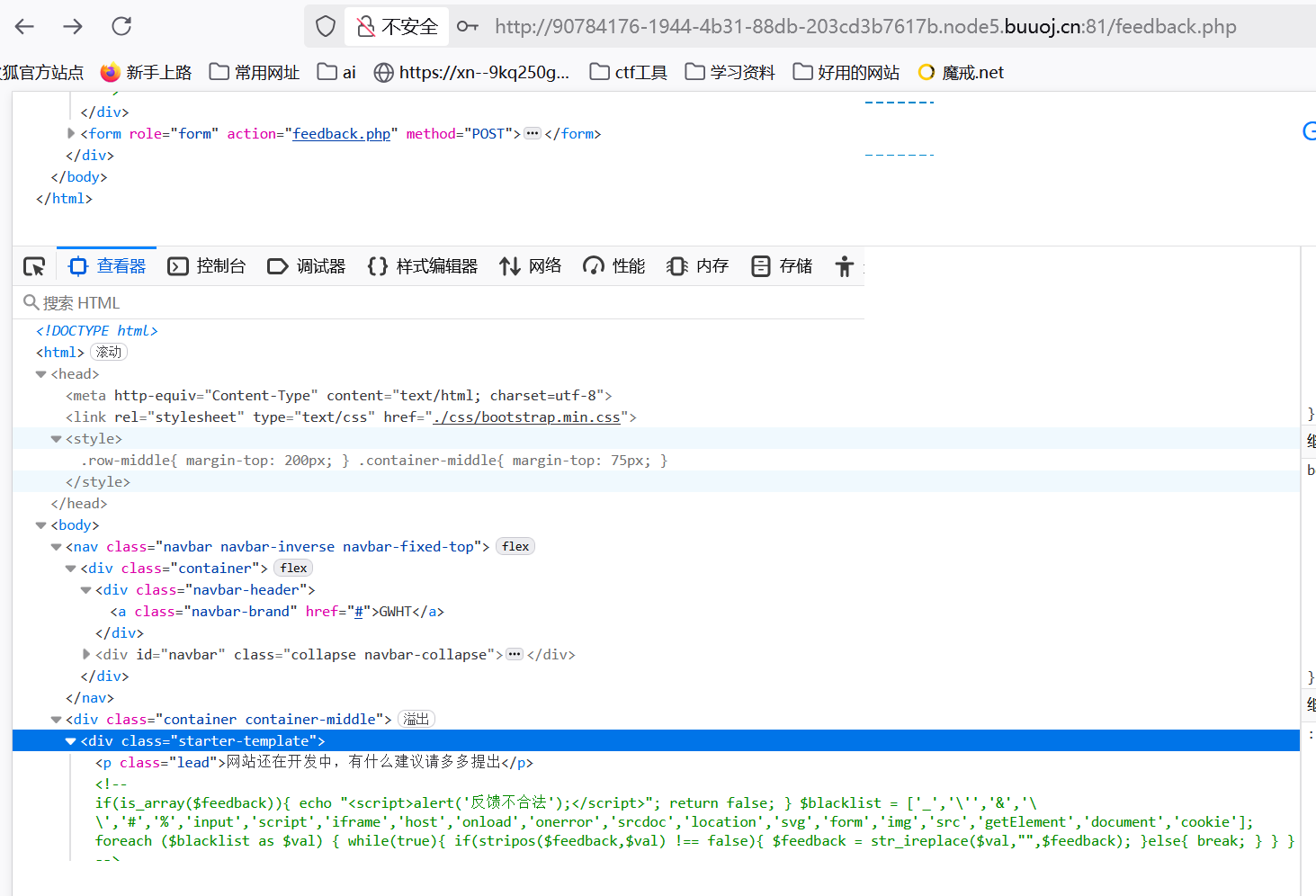Open the ai bookmark folder

[337, 73]
